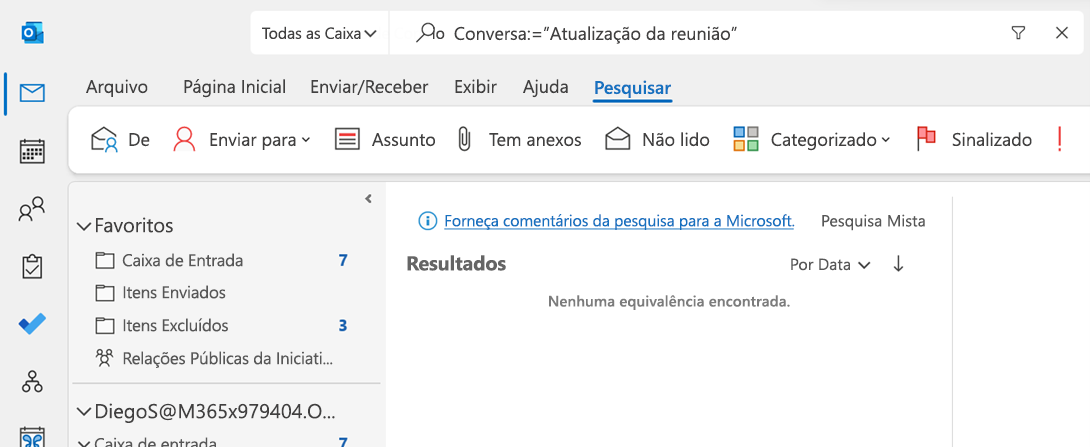Clear the search with X button

[1061, 33]
